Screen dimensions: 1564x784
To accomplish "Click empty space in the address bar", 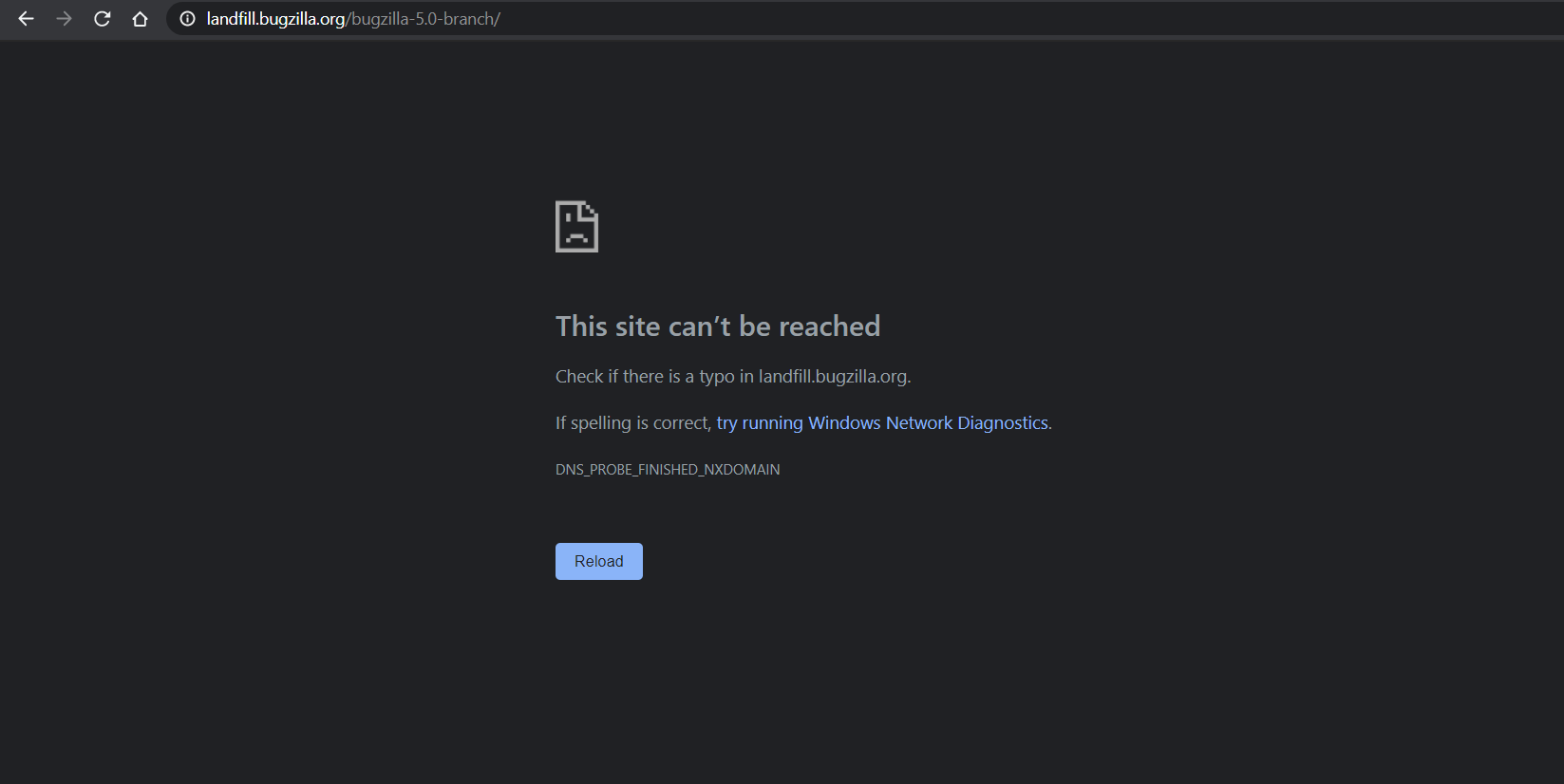I will 950,19.
